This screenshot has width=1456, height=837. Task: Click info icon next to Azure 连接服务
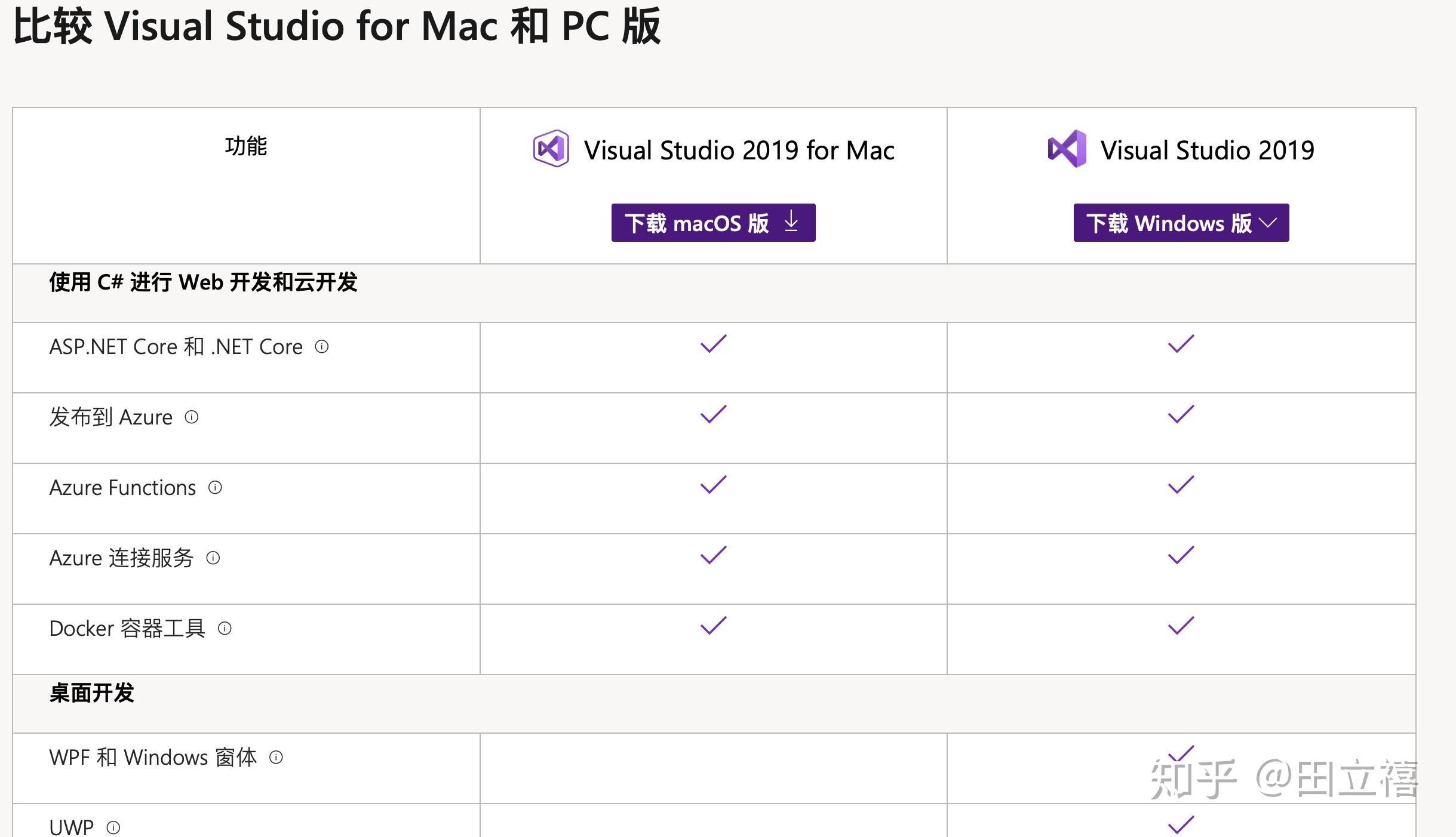tap(213, 558)
